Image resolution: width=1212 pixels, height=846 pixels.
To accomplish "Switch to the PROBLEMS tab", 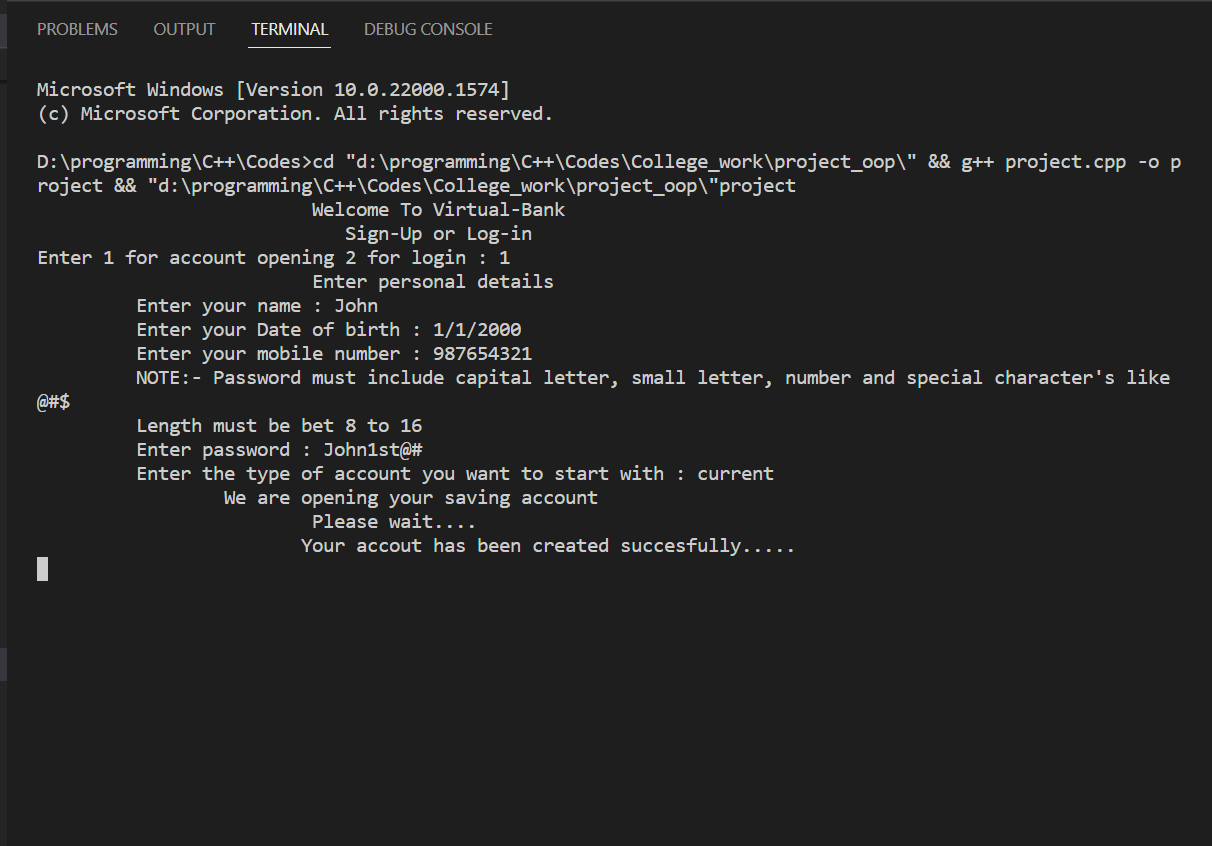I will (77, 29).
